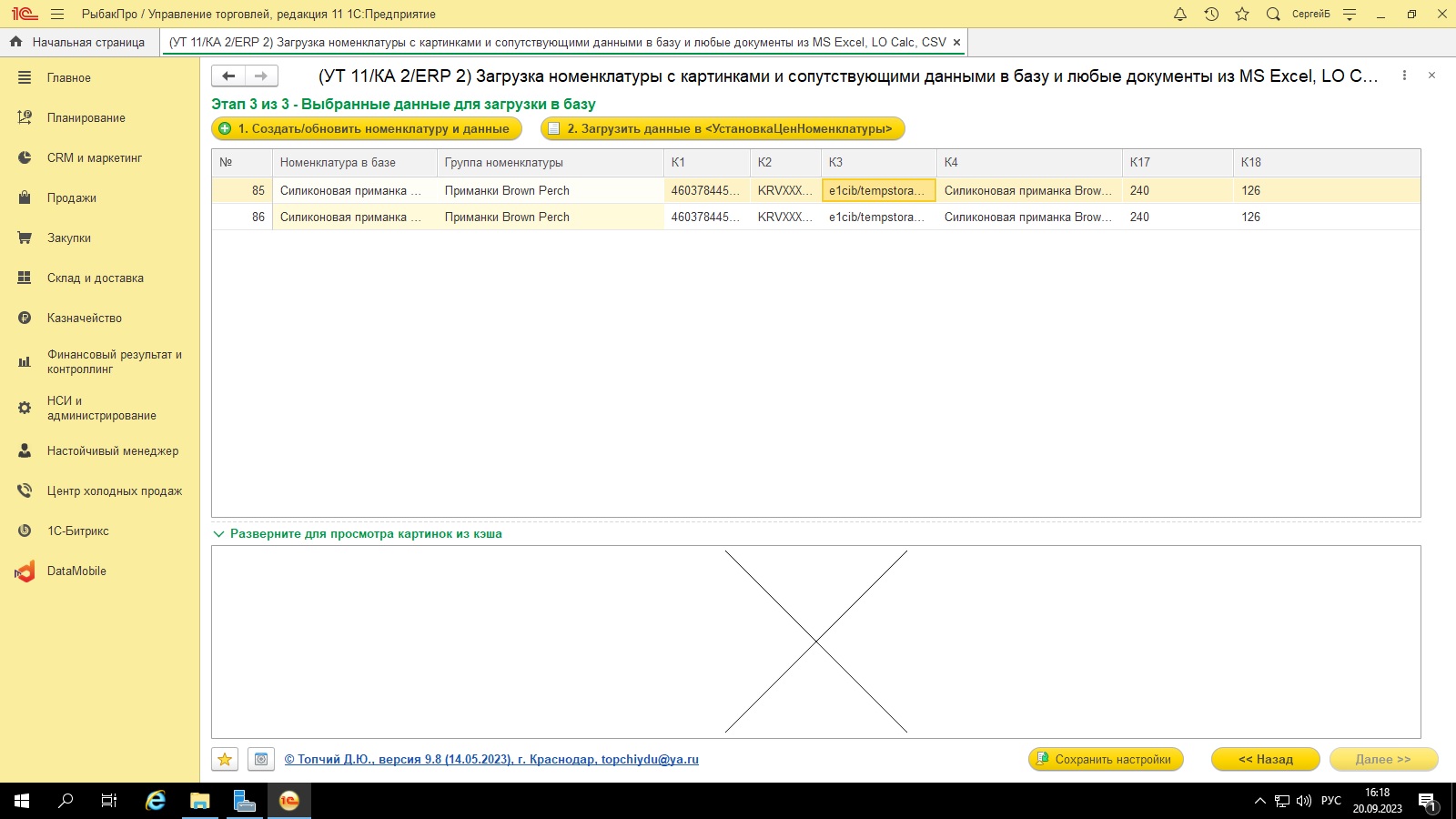Open Task View in the taskbar
1456x819 pixels.
click(109, 801)
